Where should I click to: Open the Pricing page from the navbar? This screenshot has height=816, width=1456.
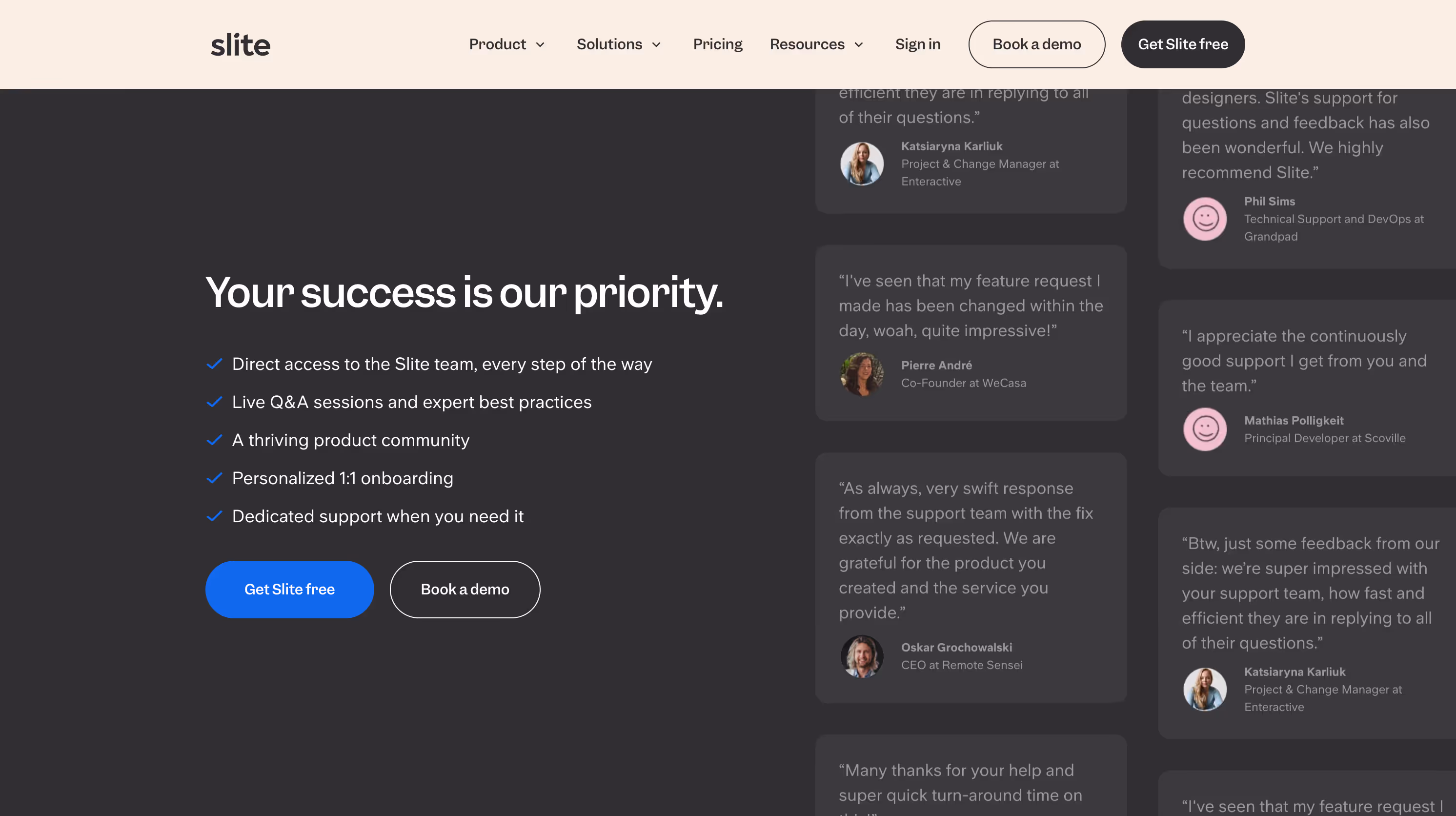click(717, 44)
